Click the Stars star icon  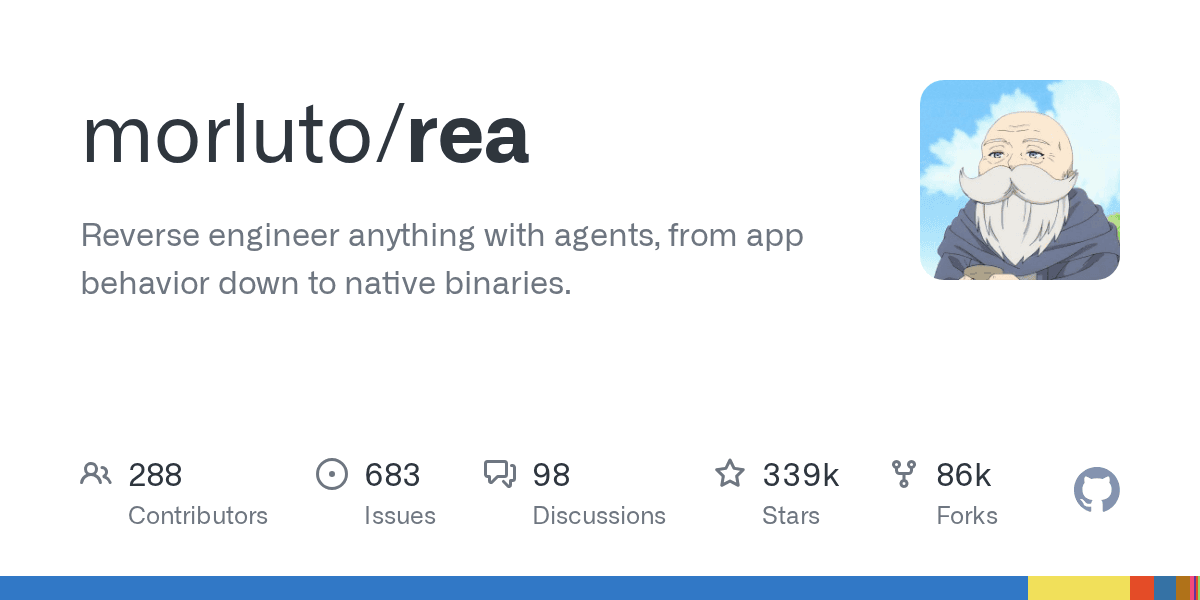click(730, 473)
